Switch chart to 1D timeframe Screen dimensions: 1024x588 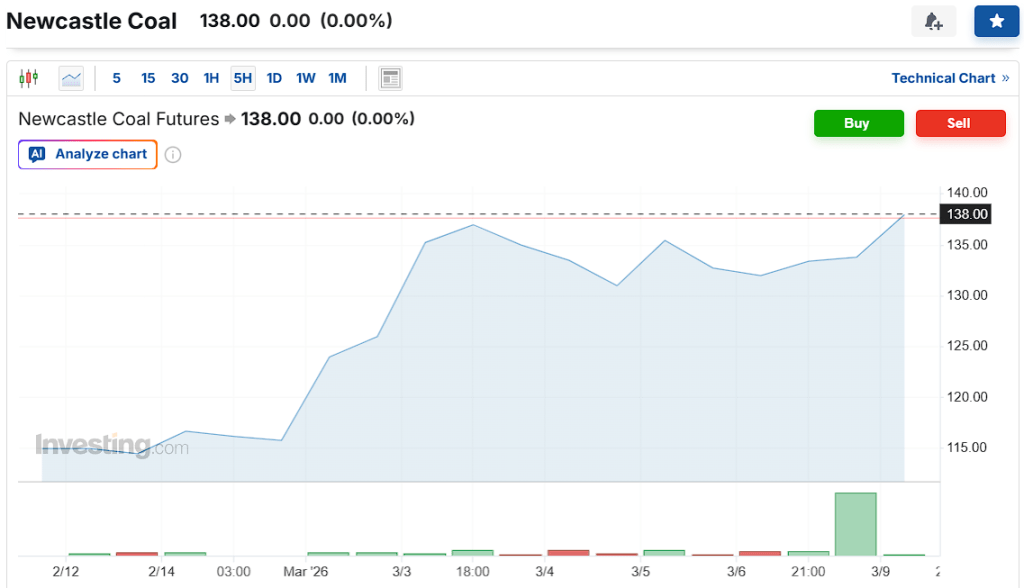point(274,78)
